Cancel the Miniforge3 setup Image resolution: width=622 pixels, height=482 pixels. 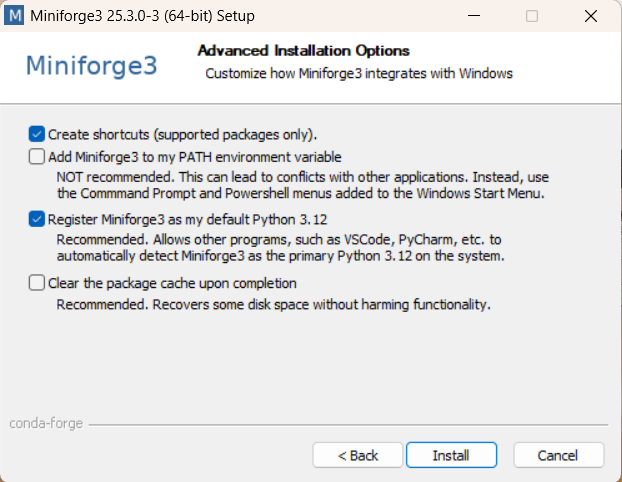[x=559, y=455]
